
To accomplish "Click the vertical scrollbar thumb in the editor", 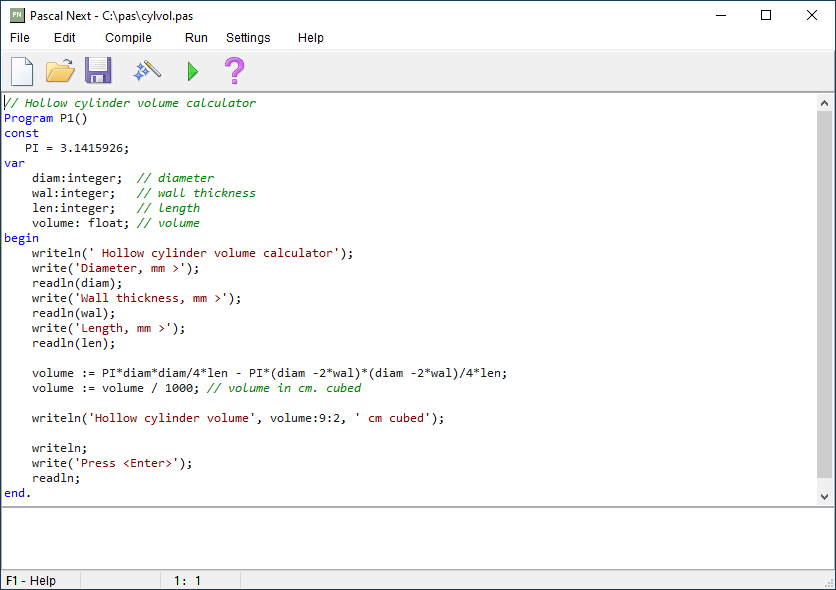I will 824,294.
